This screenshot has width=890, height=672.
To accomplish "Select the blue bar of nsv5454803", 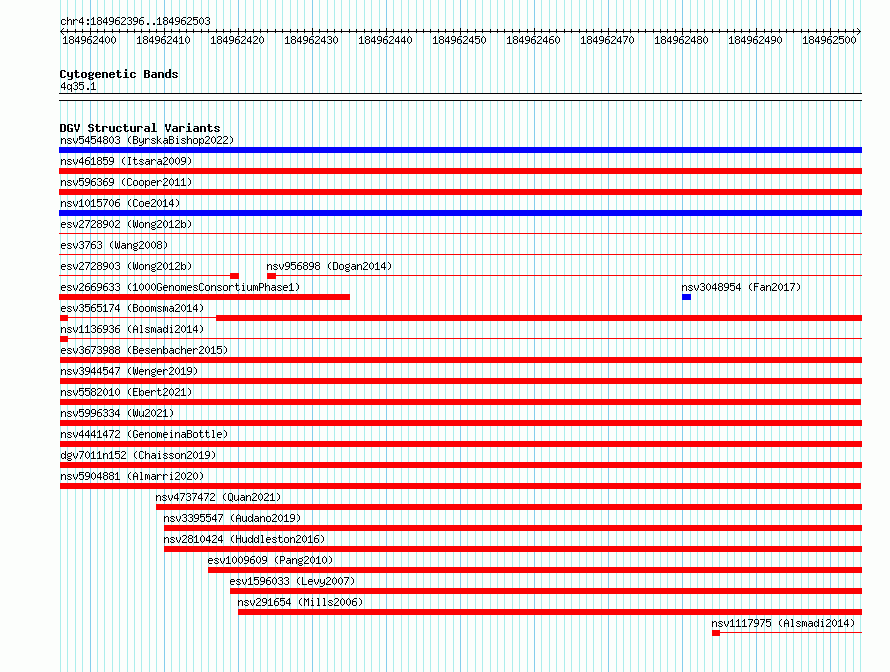I will 460,150.
